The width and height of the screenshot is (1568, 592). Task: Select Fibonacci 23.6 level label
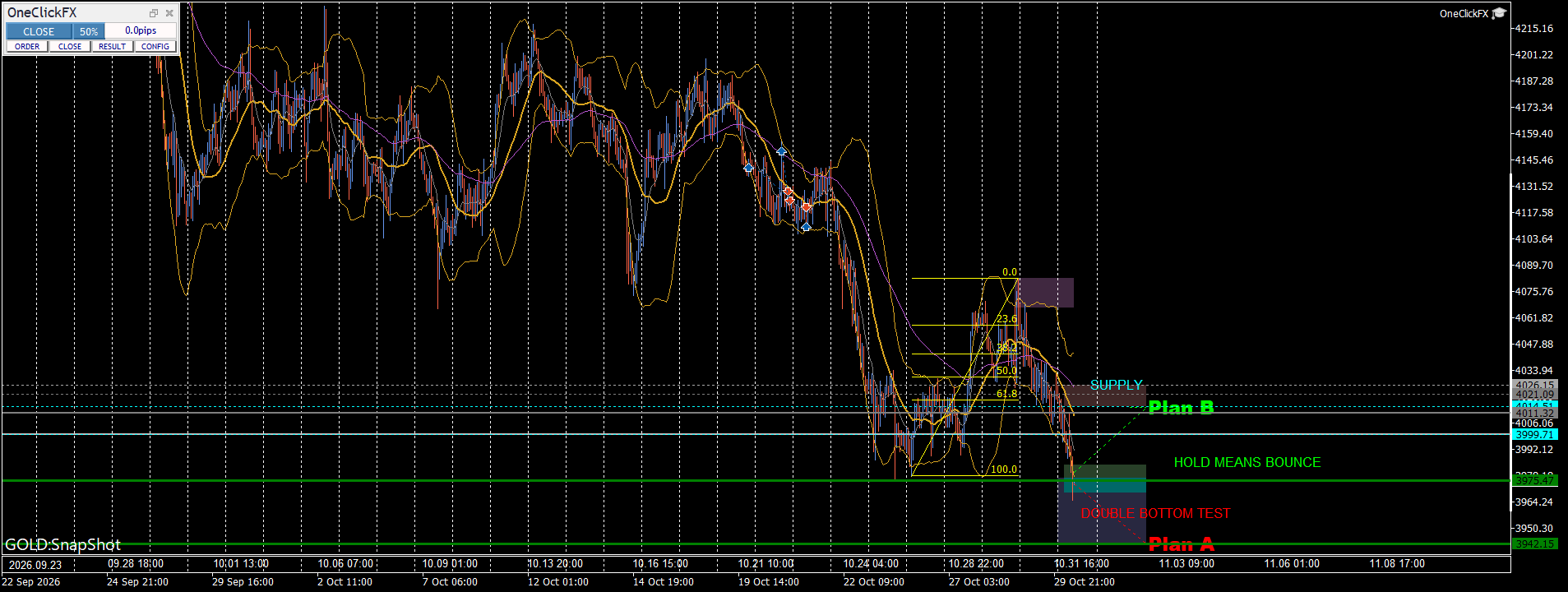point(1006,319)
